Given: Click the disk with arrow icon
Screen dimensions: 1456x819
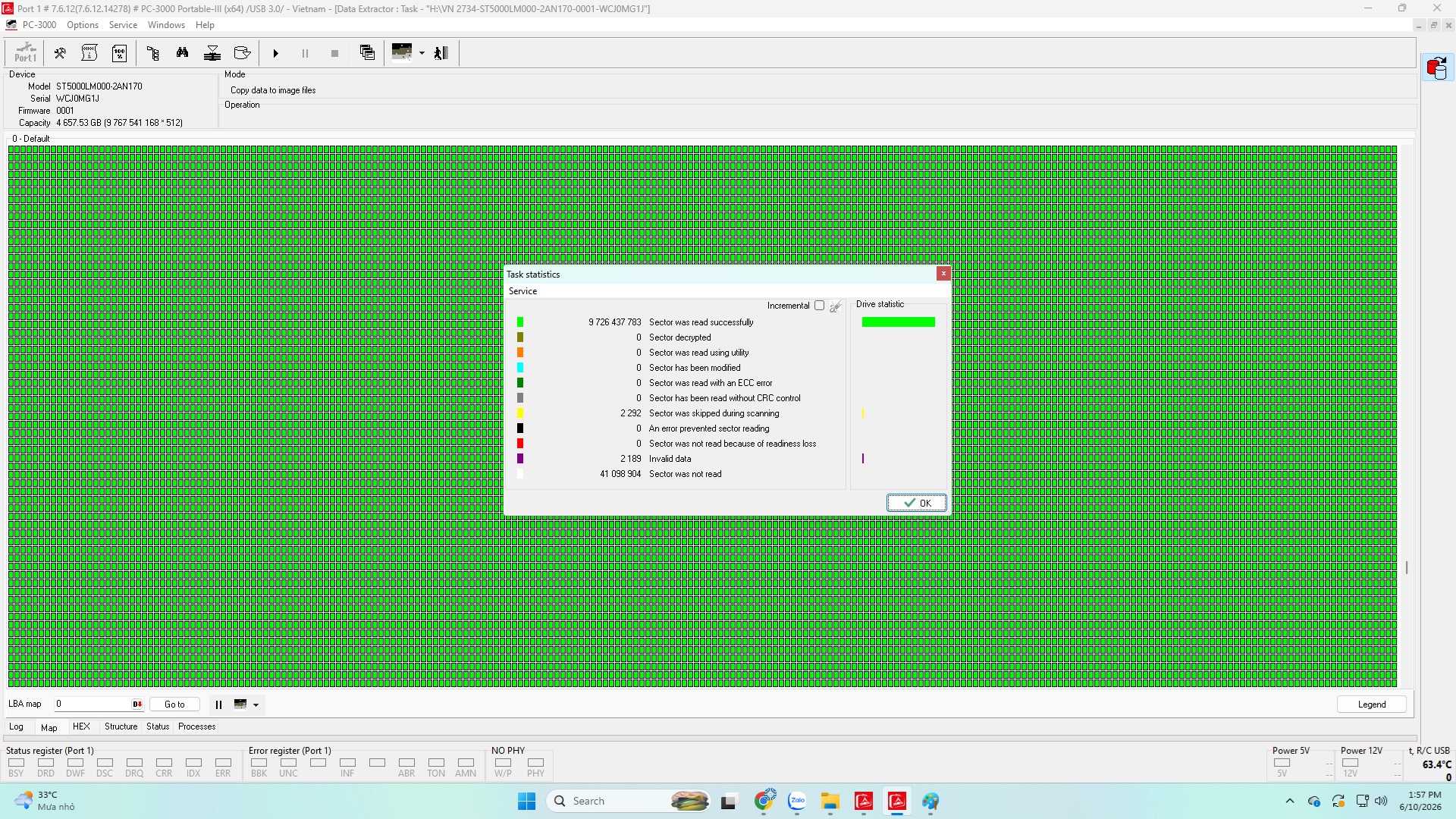Looking at the screenshot, I should tap(243, 53).
